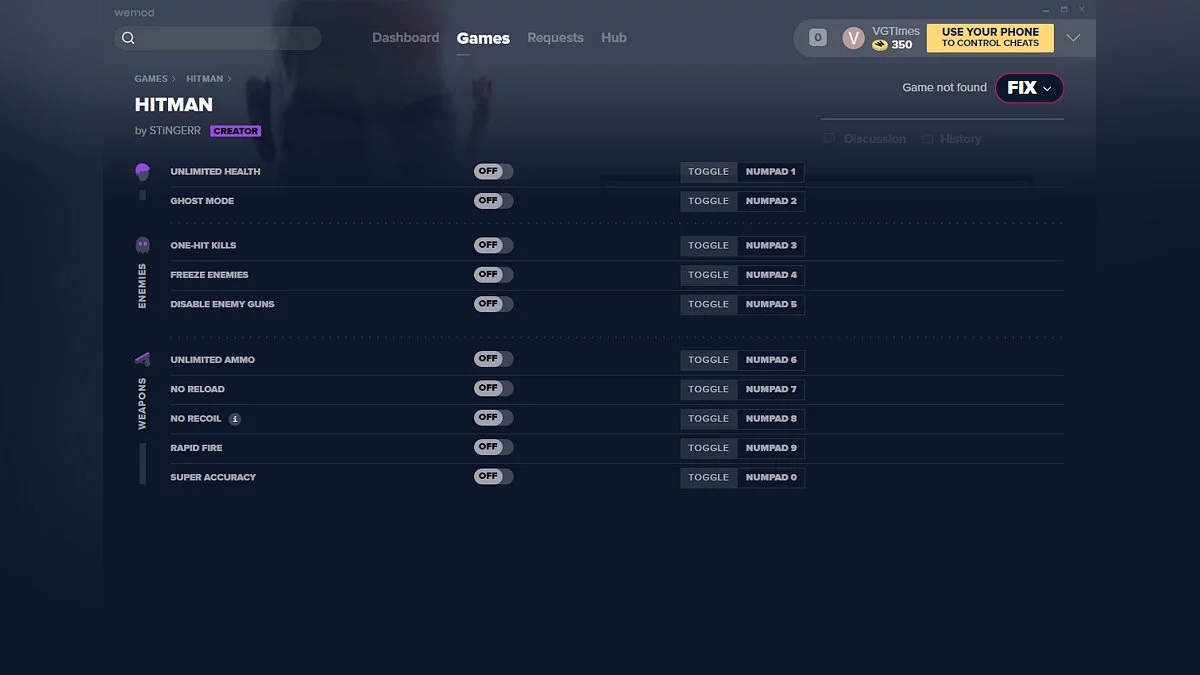Open the Toggle action for Unlimited Health hotkey
Viewport: 1200px width, 675px height.
pyautogui.click(x=709, y=172)
